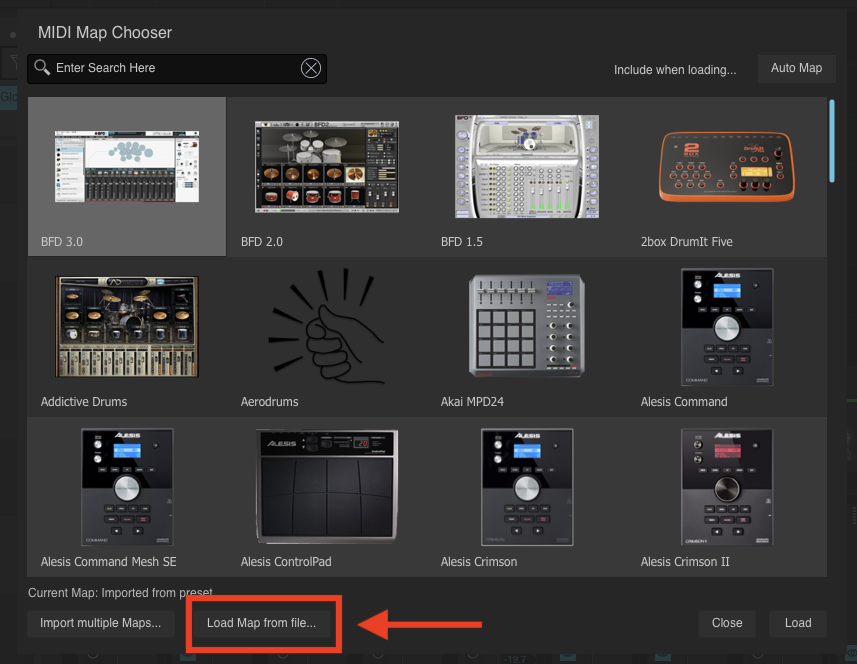The height and width of the screenshot is (664, 857).
Task: Click the Alesis Crimson label
Action: click(479, 562)
